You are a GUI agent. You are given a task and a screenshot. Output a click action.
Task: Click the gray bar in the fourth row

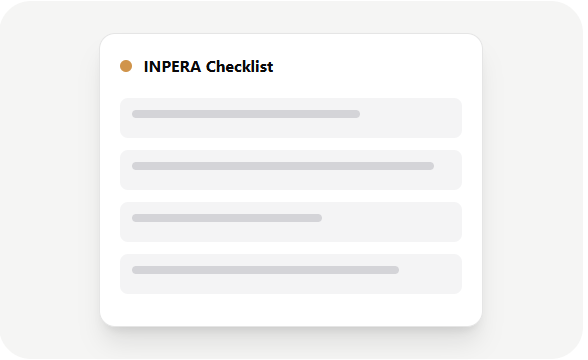266,270
